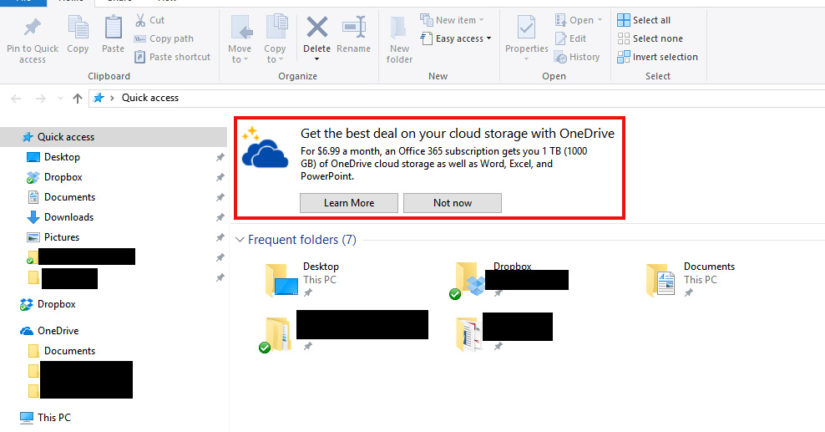This screenshot has width=825, height=432.
Task: Click the Copy icon in Clipboard group
Action: 78,27
